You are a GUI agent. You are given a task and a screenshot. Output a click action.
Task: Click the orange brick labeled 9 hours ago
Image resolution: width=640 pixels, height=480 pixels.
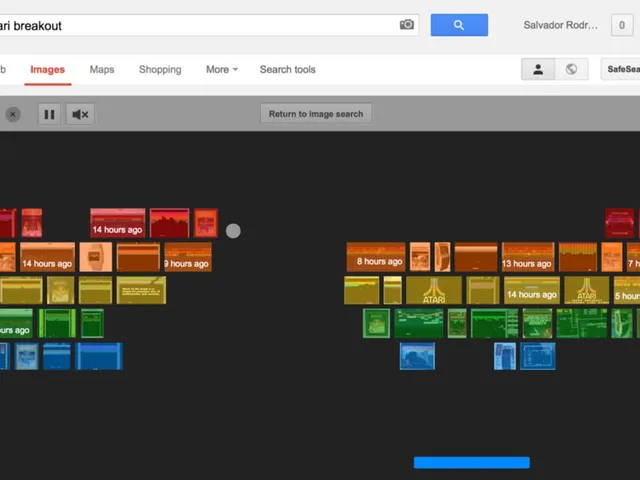tap(188, 257)
